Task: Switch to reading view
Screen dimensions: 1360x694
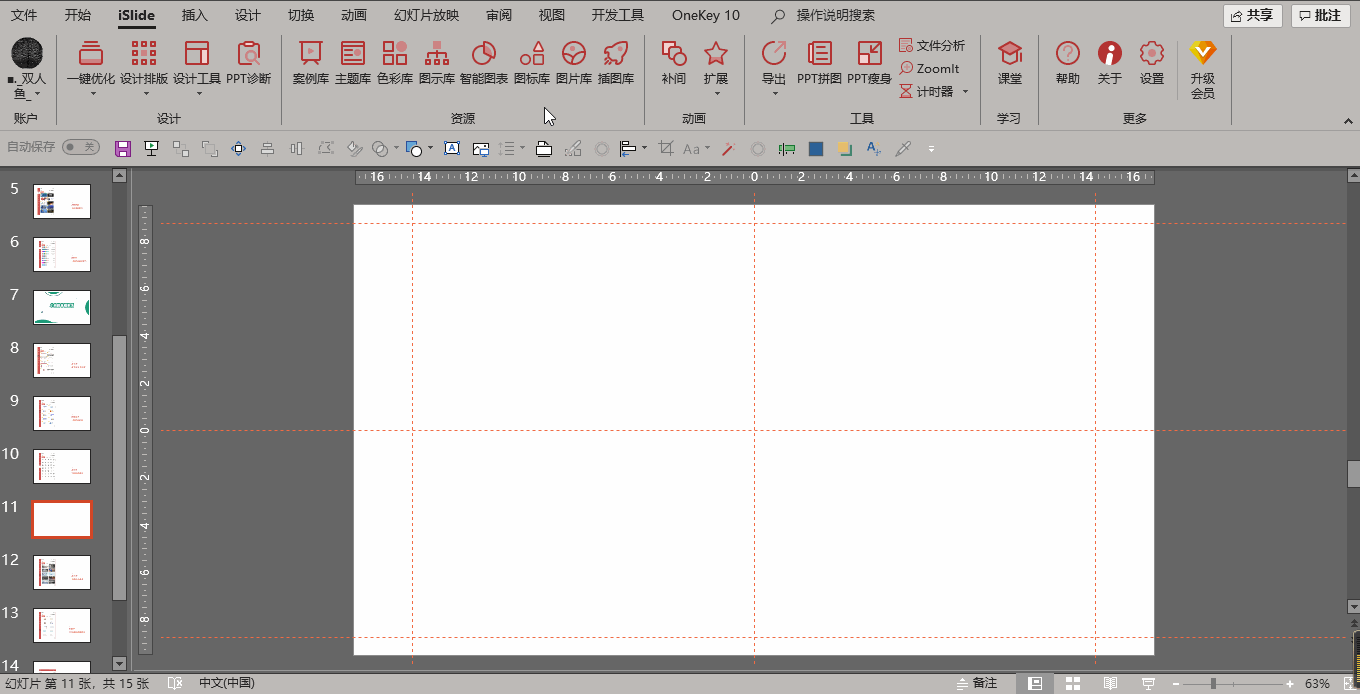Action: (x=1110, y=683)
